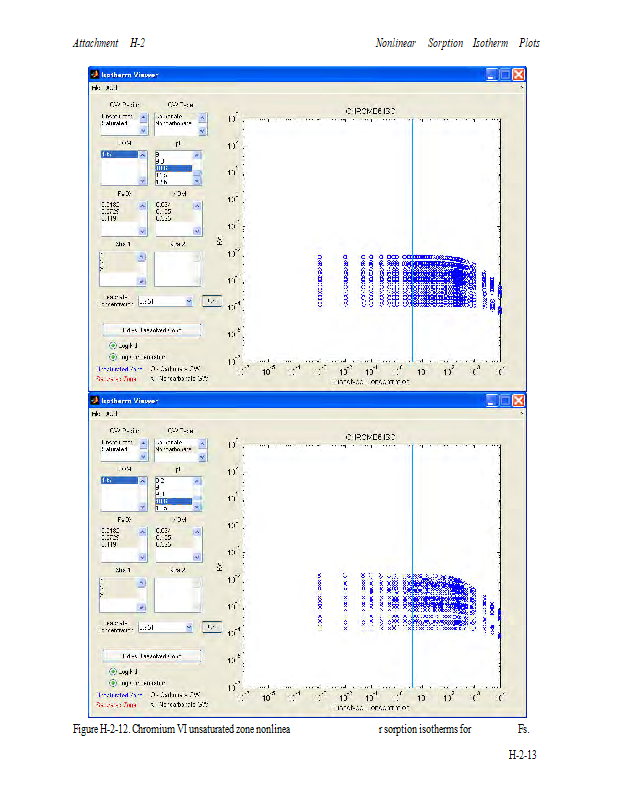The image size is (618, 800).
Task: Click the MATLAB icon in lower window title bar
Action: coord(95,400)
